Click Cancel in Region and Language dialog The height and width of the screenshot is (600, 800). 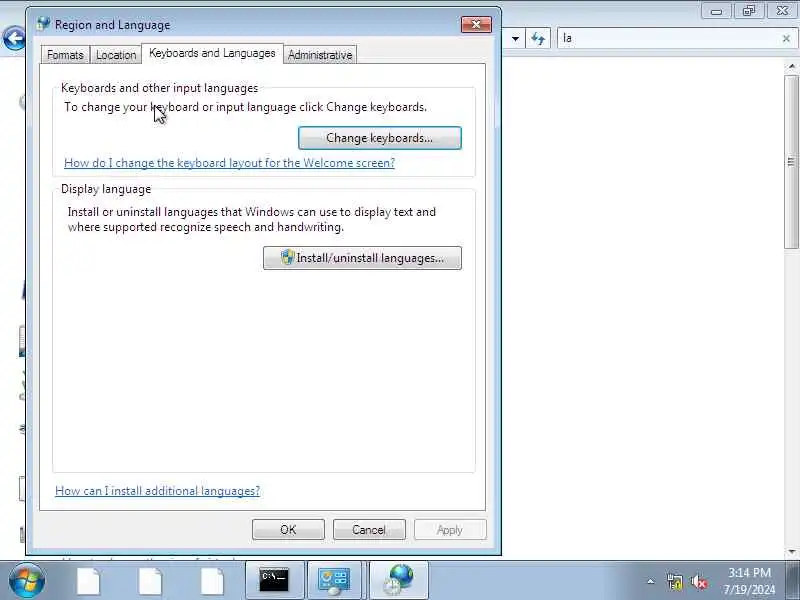coord(369,530)
